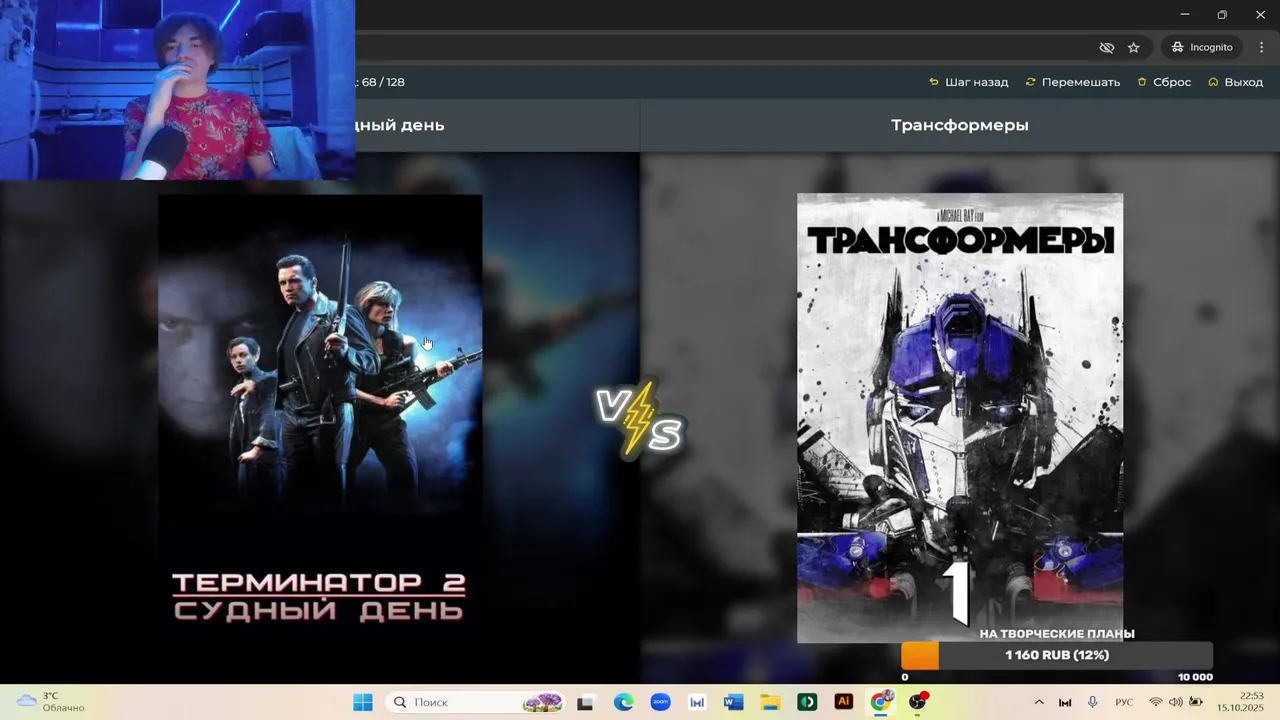This screenshot has width=1280, height=720.
Task: Click the bar-chart tray icon beside the chevron
Action: (x=1065, y=702)
